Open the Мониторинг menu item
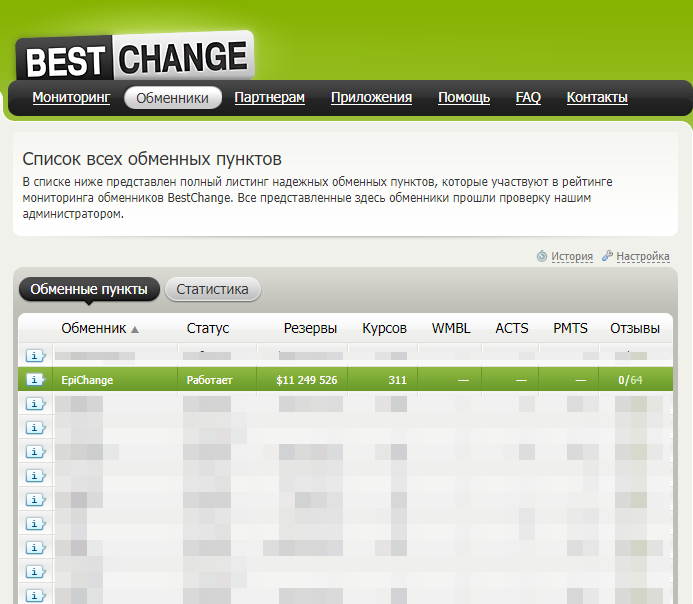Image resolution: width=693 pixels, height=604 pixels. 71,97
